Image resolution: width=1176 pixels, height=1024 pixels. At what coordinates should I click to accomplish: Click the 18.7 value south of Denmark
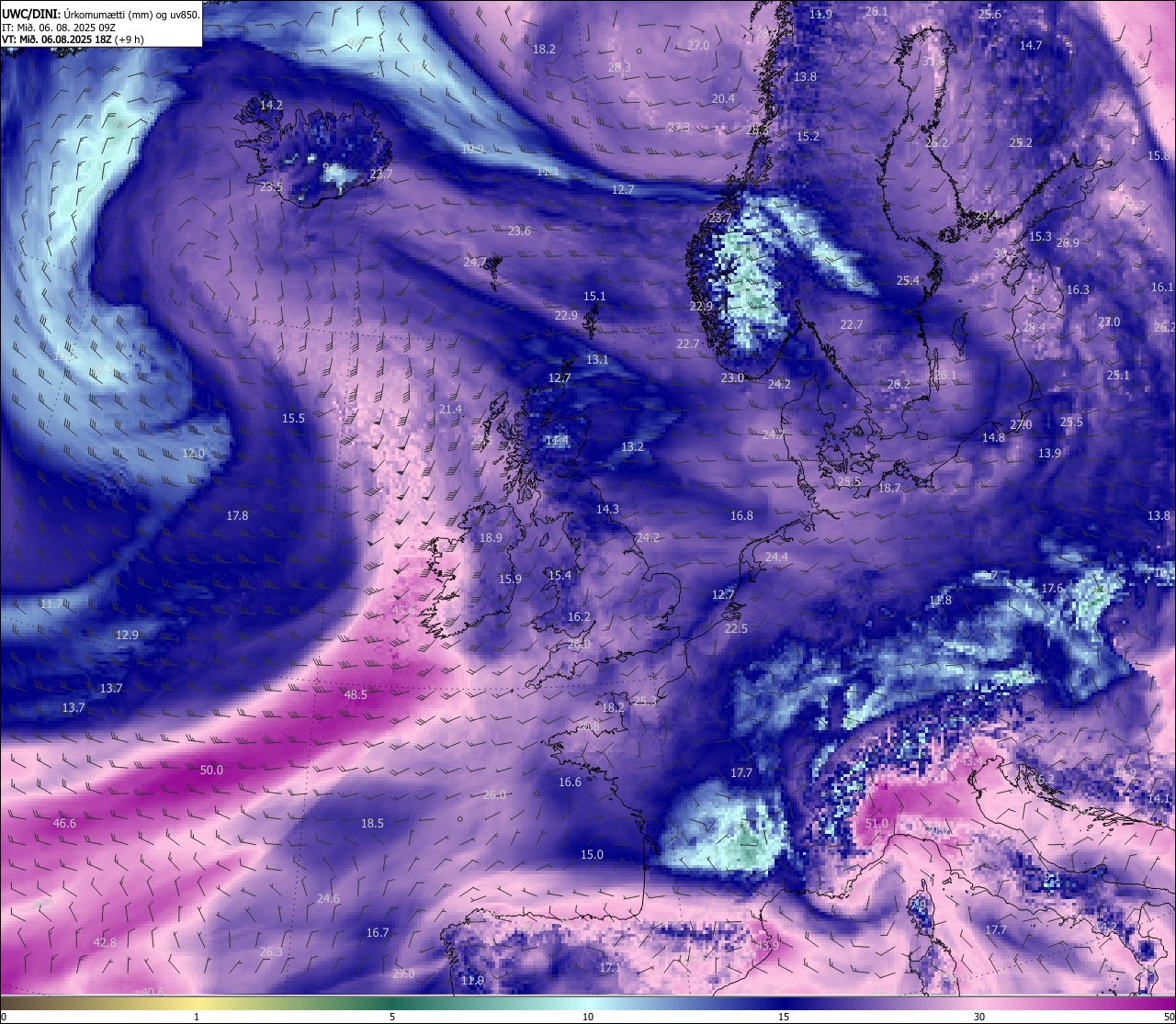point(889,488)
